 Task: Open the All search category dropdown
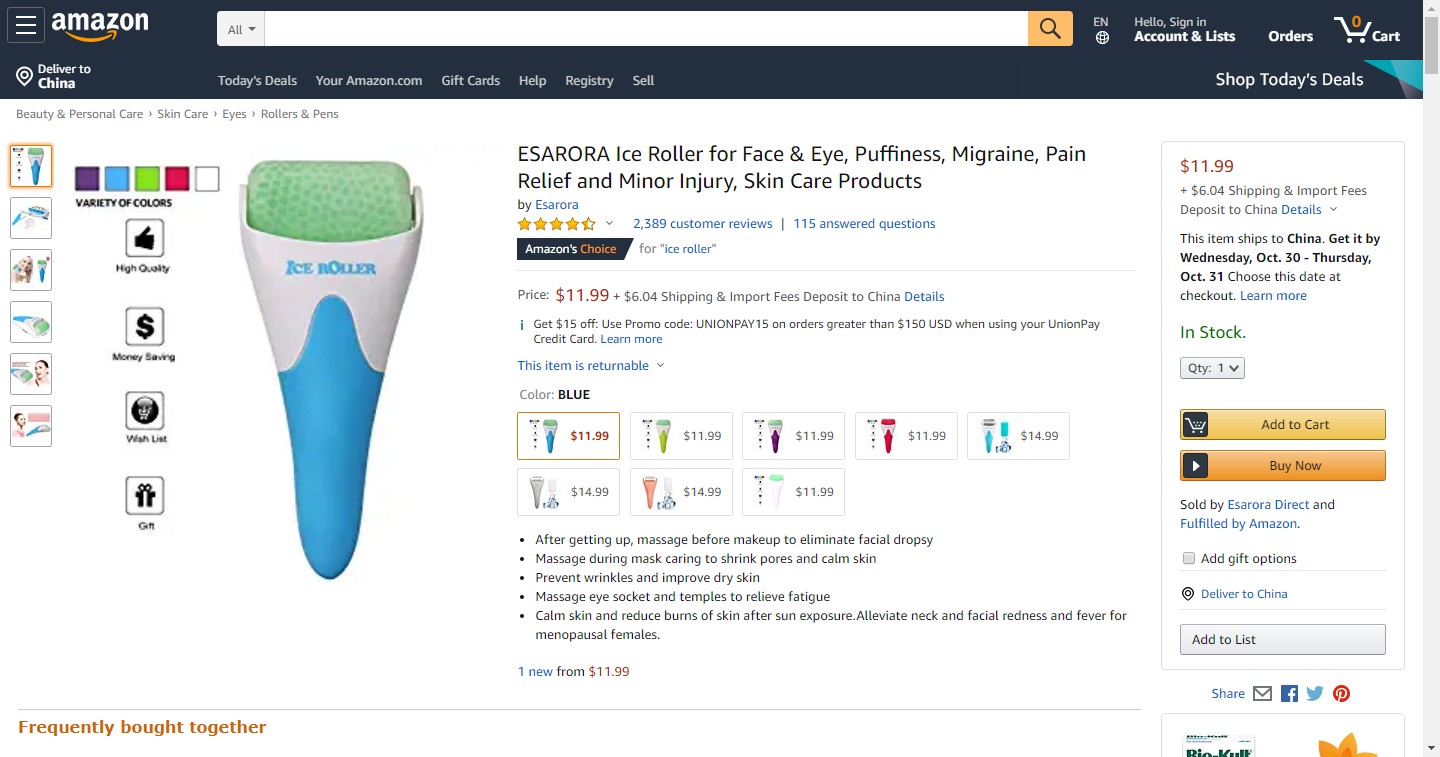[241, 29]
